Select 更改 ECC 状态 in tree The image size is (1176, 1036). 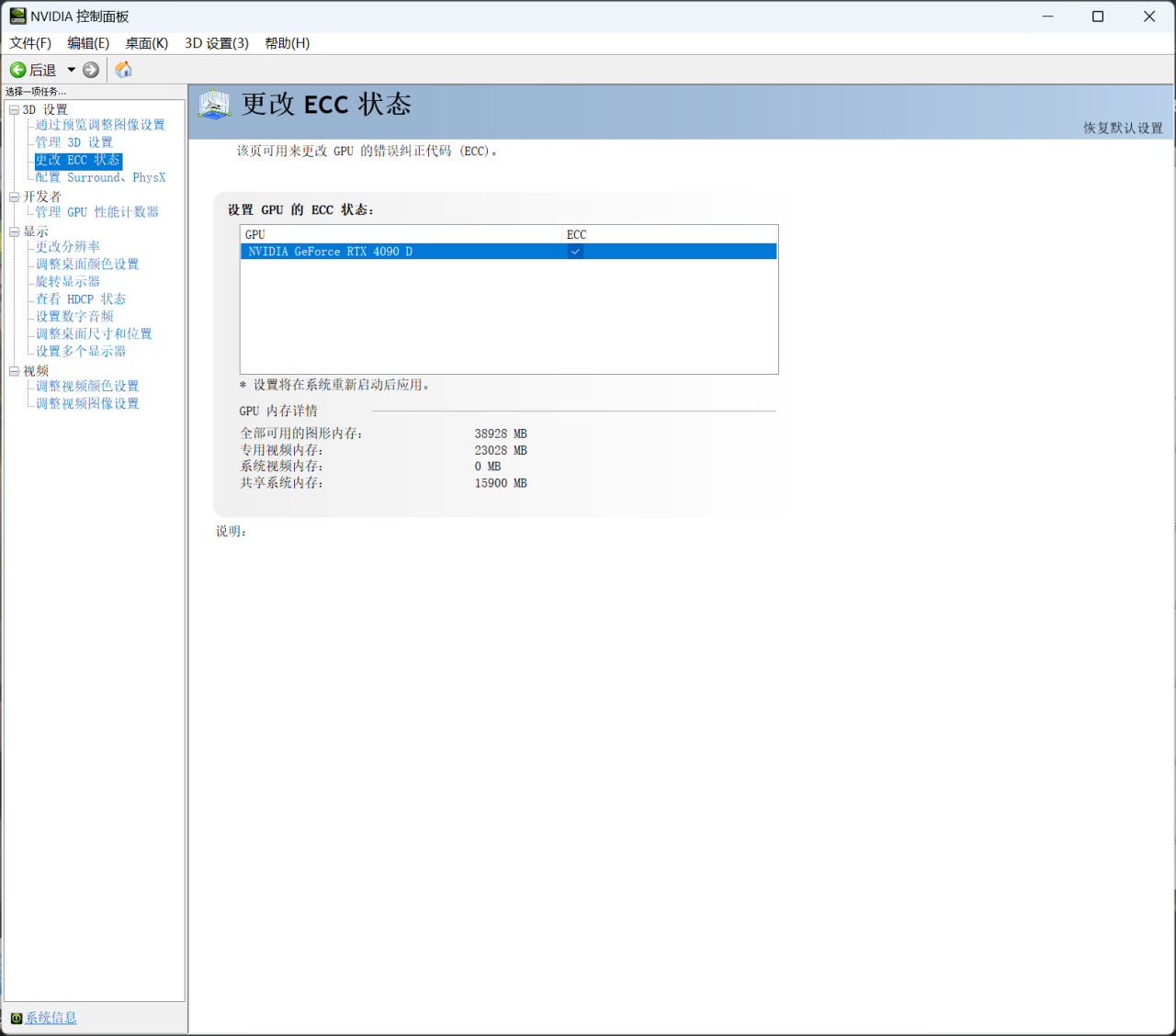(78, 160)
